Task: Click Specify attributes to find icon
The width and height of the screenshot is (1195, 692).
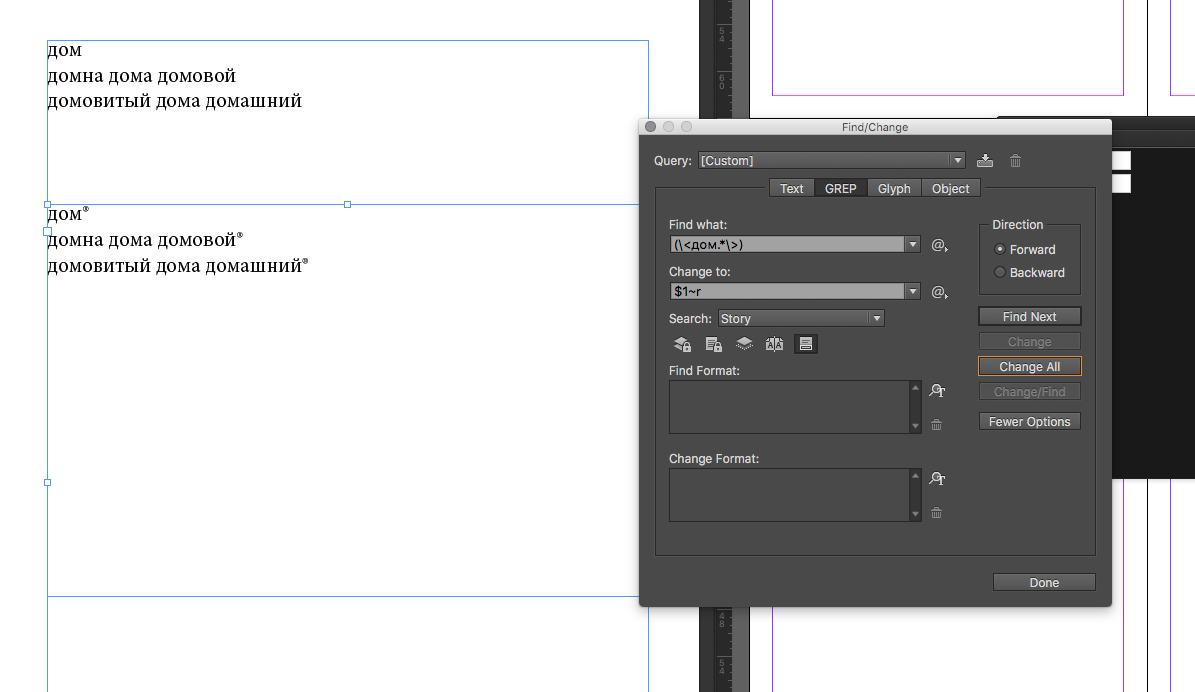Action: 937,391
